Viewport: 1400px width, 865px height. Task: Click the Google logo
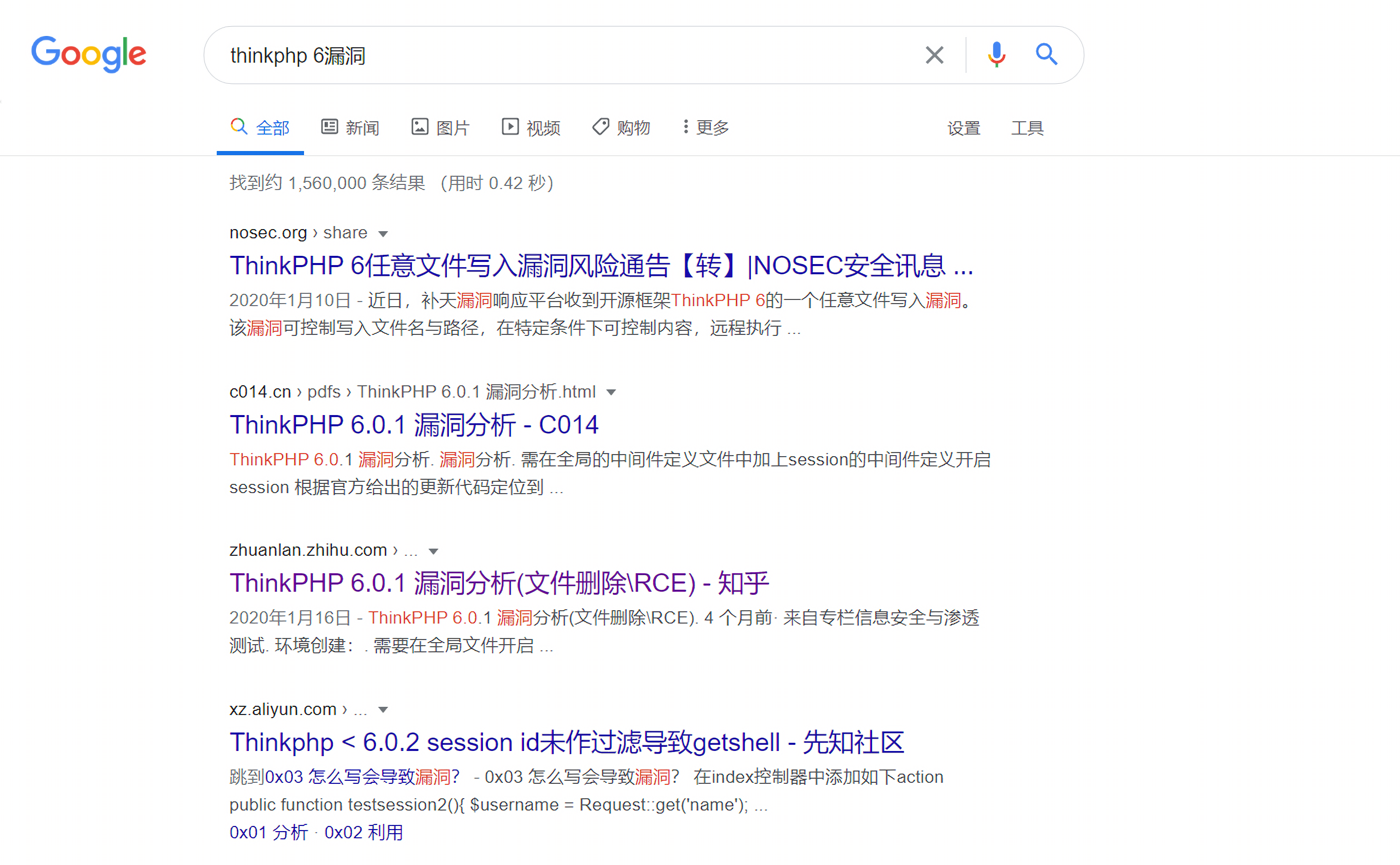[89, 54]
